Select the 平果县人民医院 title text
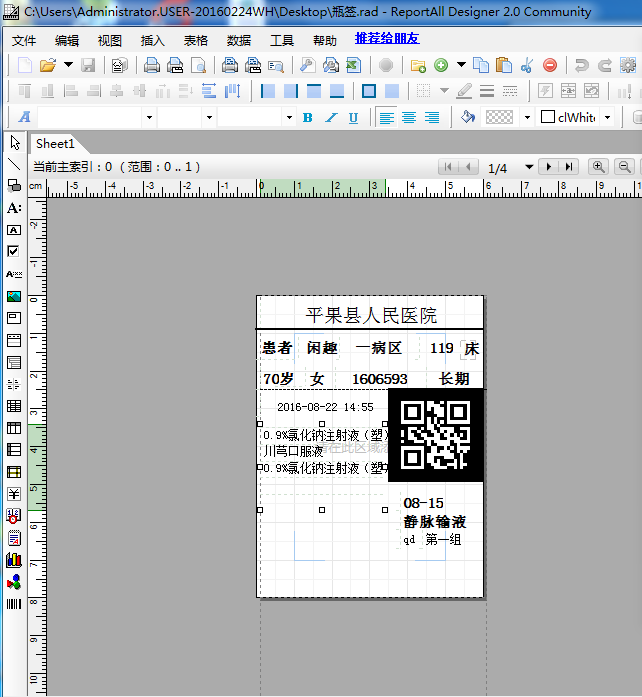This screenshot has width=642, height=697. tap(371, 316)
